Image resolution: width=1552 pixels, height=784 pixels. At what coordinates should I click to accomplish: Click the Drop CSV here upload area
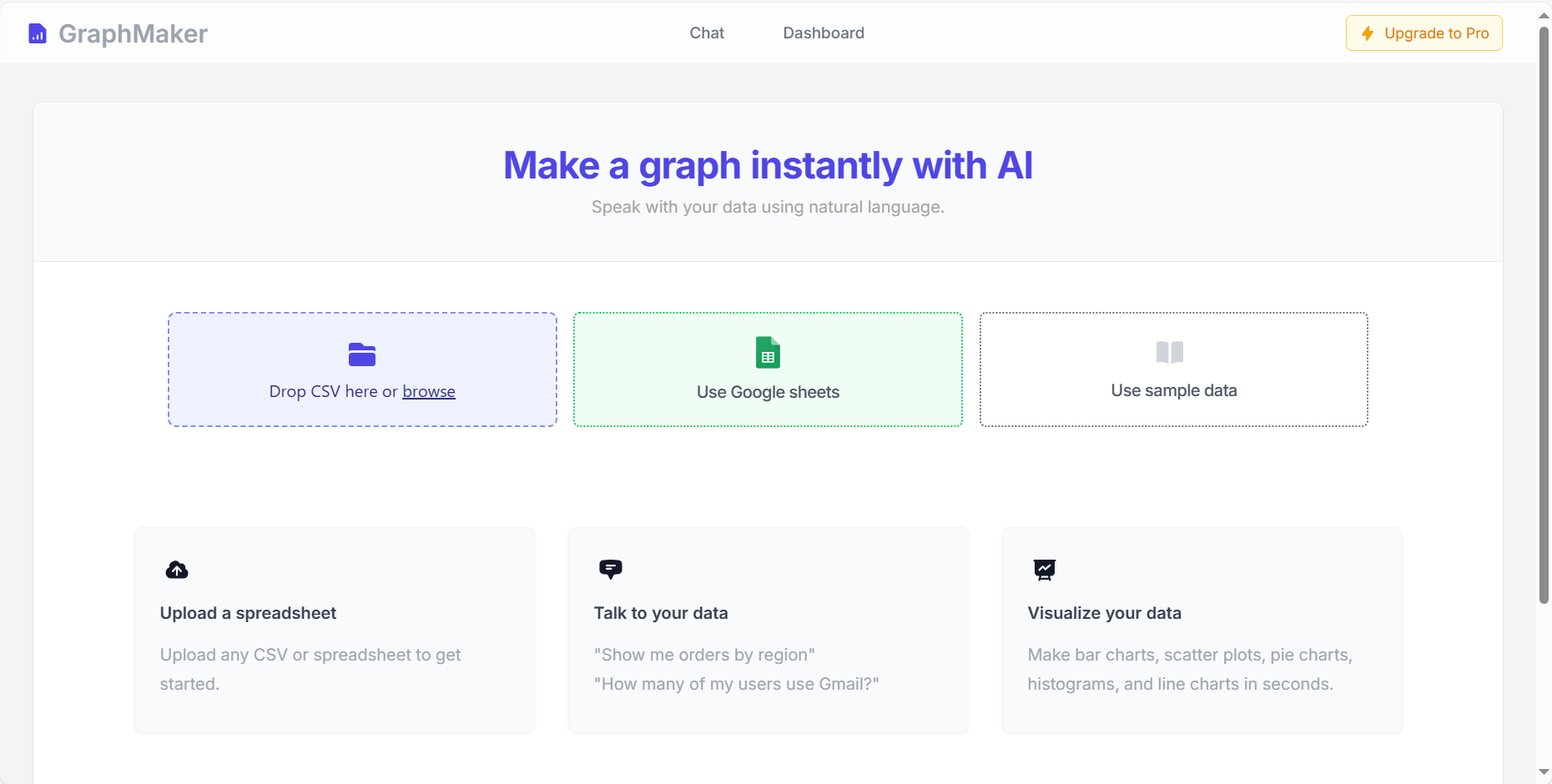pyautogui.click(x=361, y=369)
